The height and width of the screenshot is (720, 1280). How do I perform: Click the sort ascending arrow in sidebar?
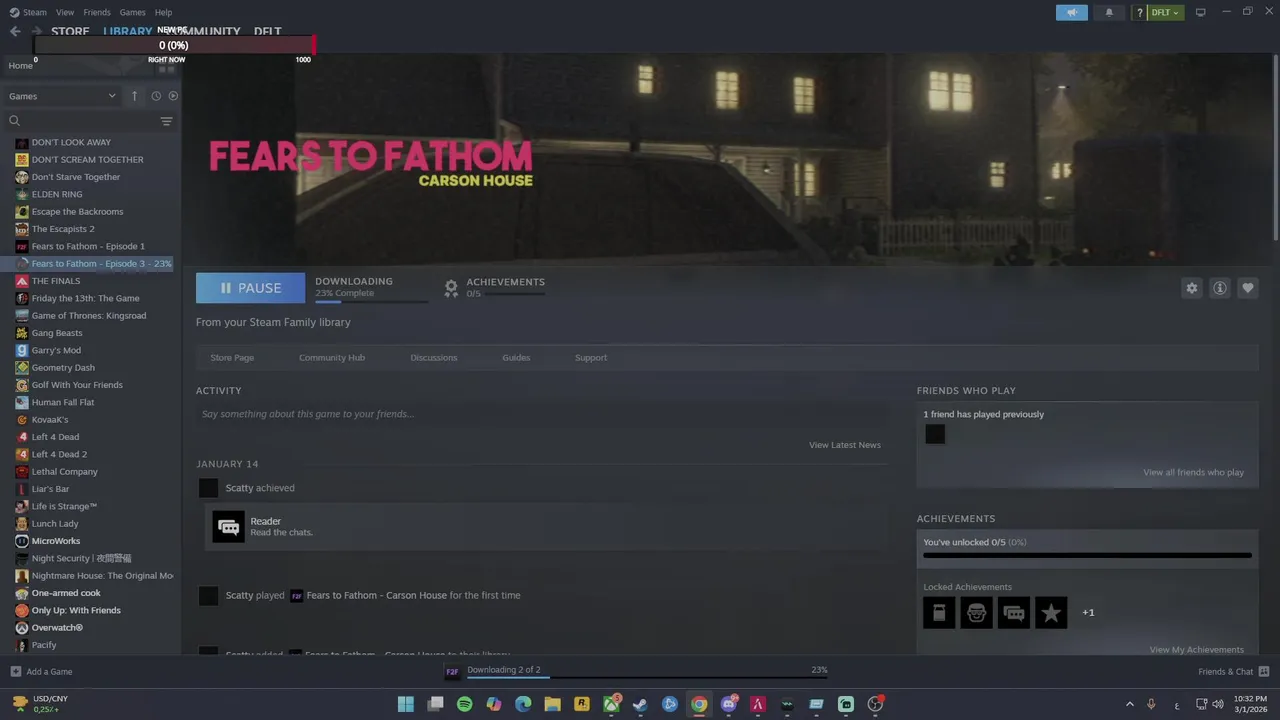point(134,96)
